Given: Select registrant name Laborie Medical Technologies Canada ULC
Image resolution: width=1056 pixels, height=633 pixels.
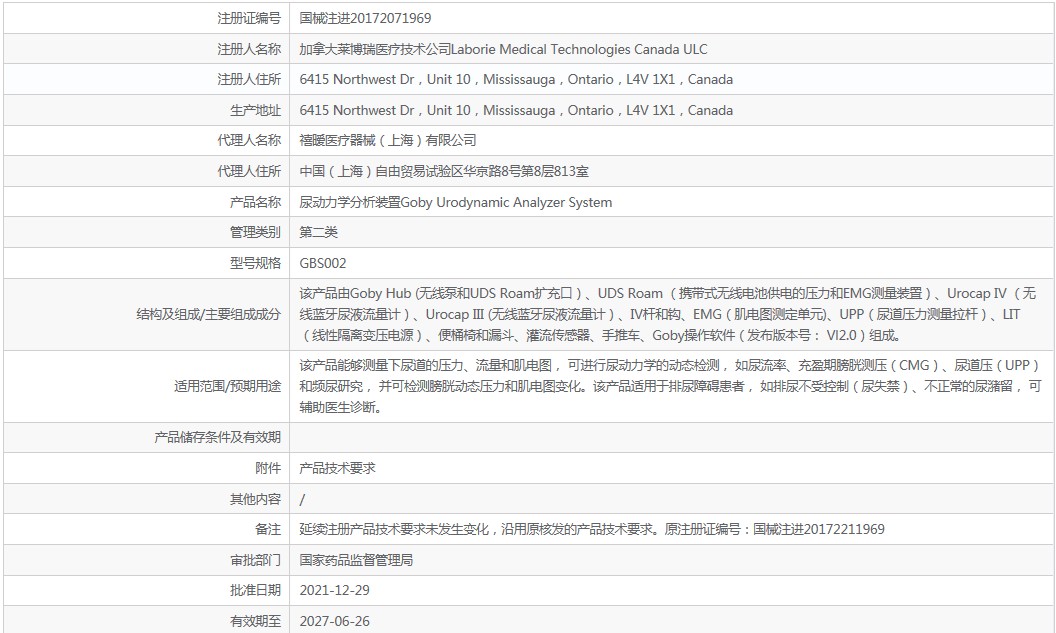Looking at the screenshot, I should pos(579,49).
